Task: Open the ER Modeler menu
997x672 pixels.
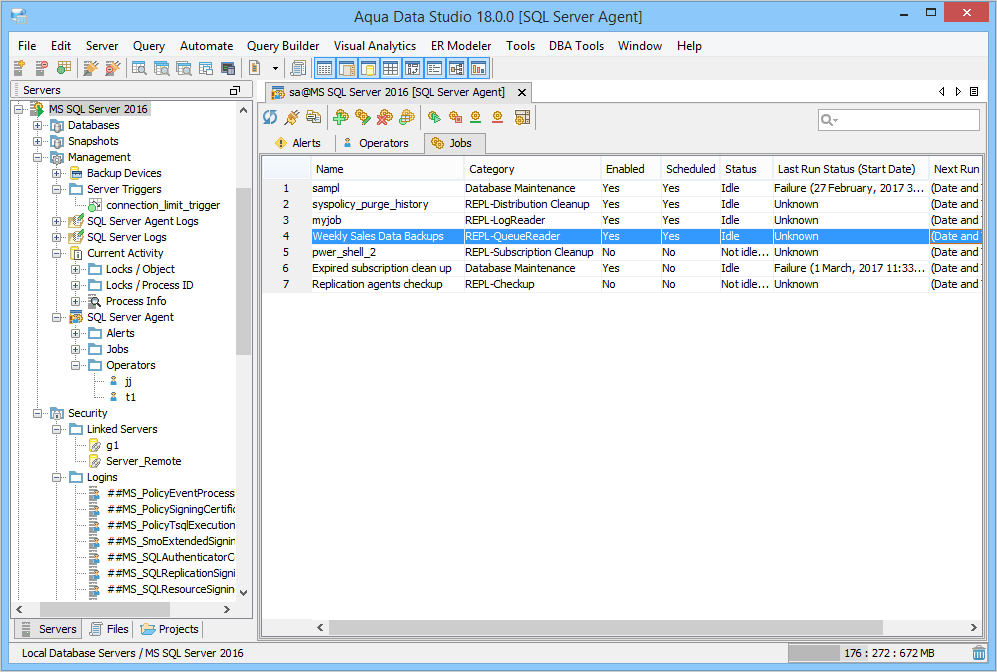Action: [x=461, y=46]
